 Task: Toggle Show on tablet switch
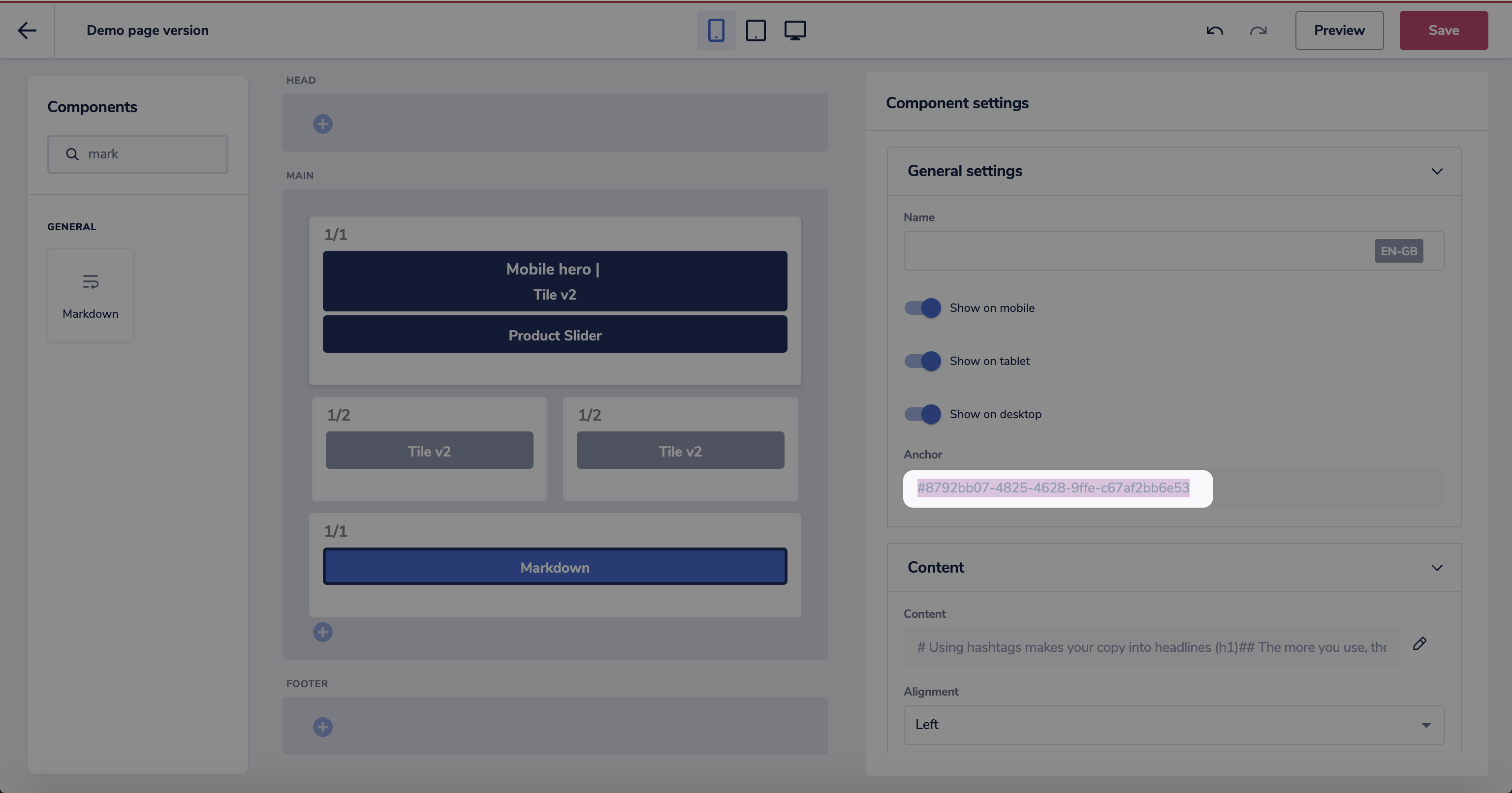[922, 361]
